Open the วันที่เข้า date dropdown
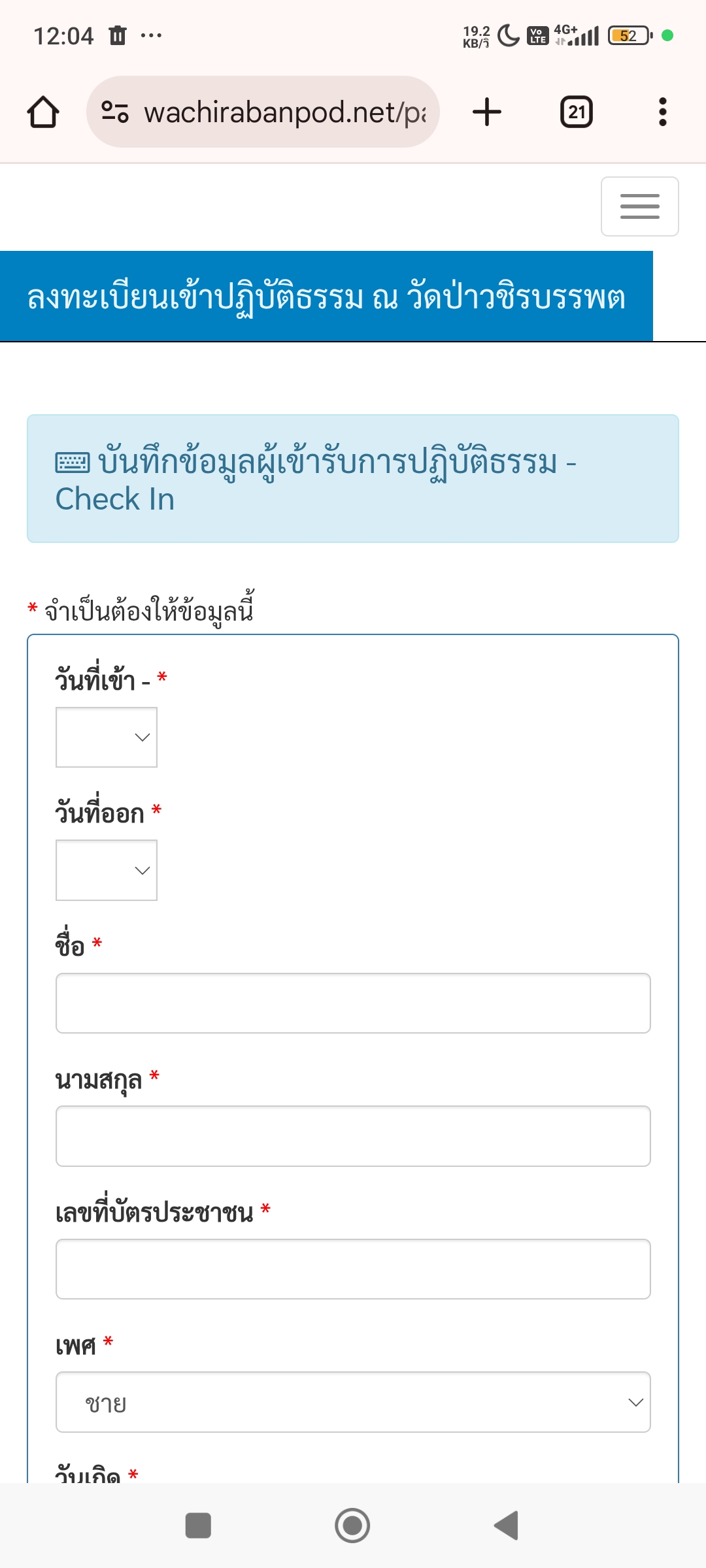 [107, 737]
